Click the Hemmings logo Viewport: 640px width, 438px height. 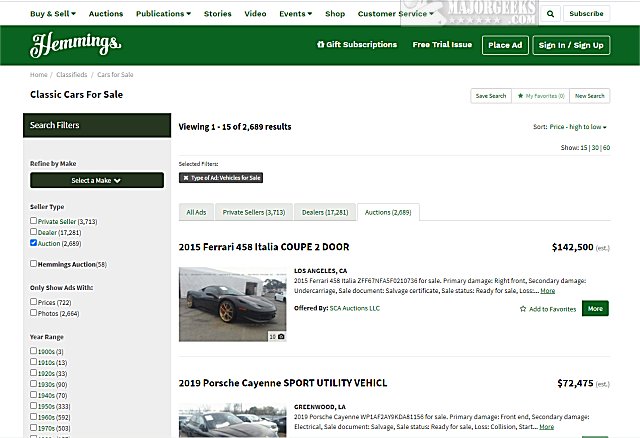[x=76, y=44]
